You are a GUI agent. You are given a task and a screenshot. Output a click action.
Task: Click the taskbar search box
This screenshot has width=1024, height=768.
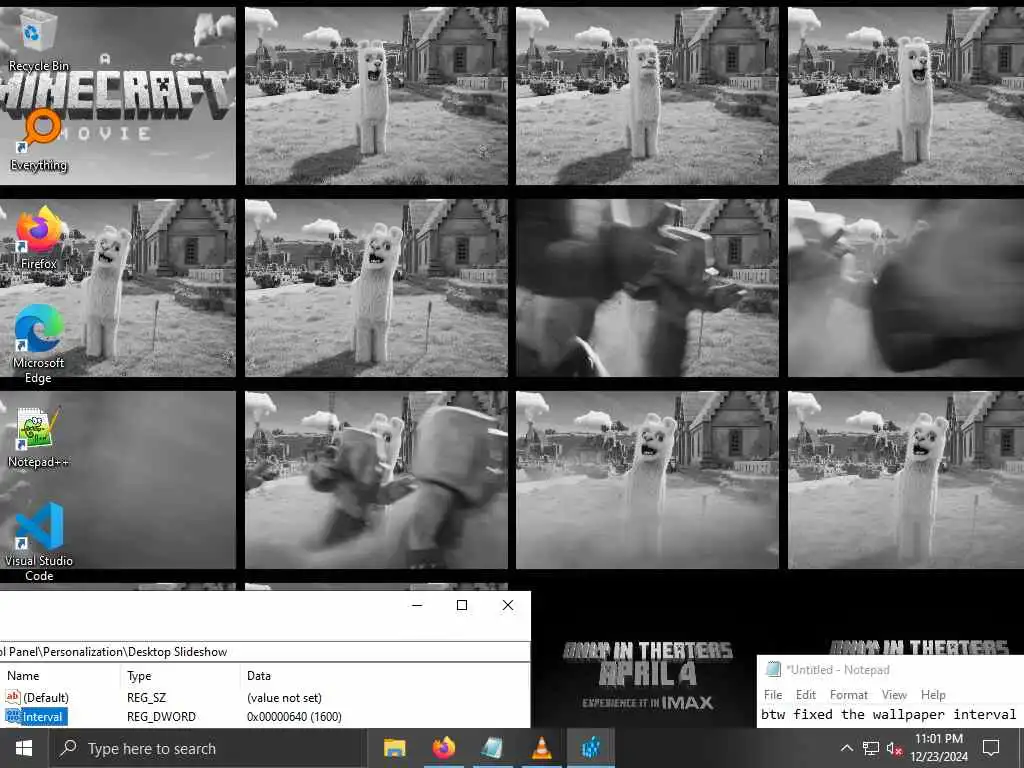point(206,748)
